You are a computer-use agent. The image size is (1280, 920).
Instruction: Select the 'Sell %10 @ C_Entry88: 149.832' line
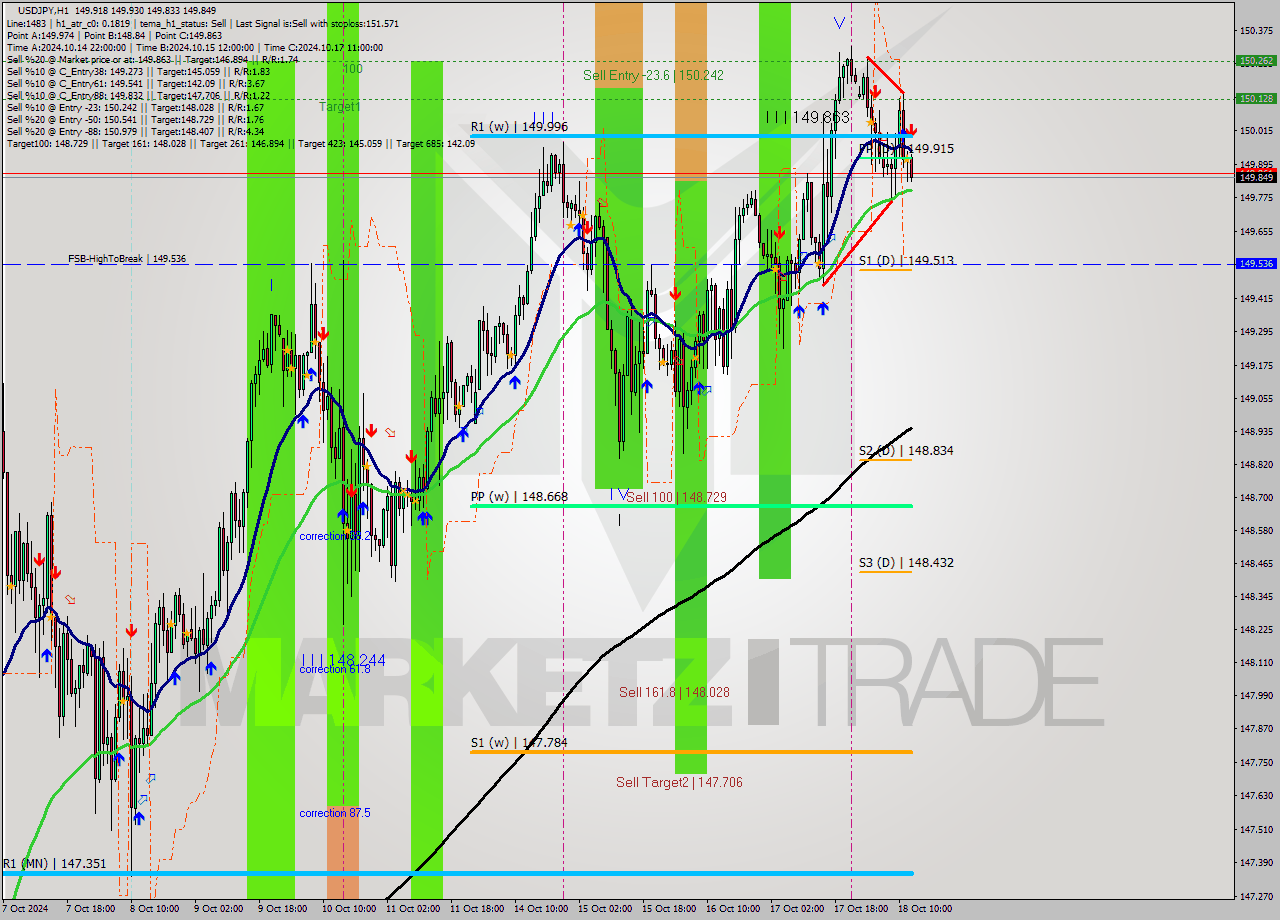[x=138, y=95]
